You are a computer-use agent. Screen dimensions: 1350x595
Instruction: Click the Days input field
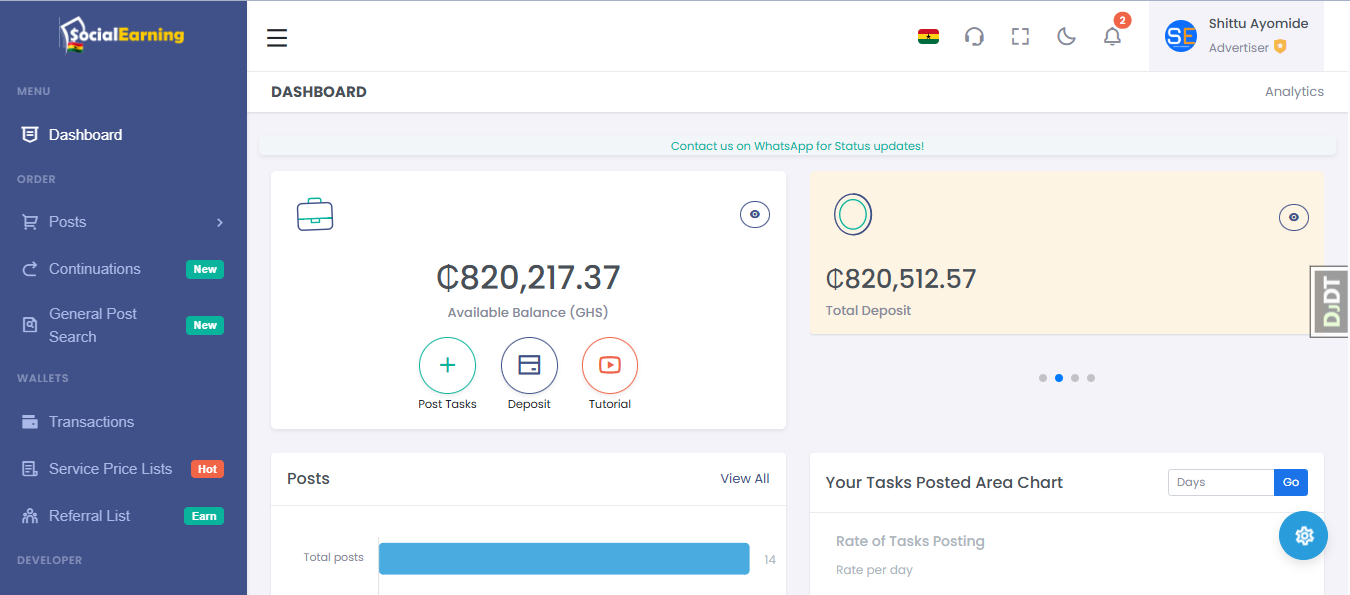tap(1220, 482)
